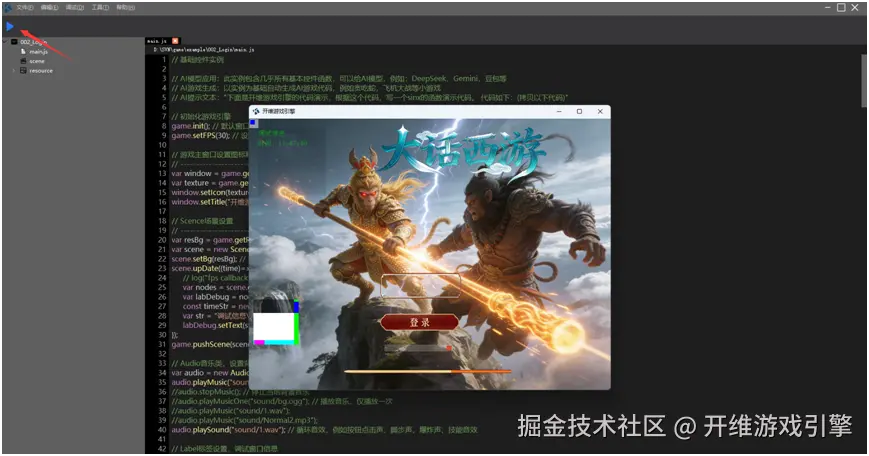Open the 帮助 (Help) menu

[x=126, y=8]
